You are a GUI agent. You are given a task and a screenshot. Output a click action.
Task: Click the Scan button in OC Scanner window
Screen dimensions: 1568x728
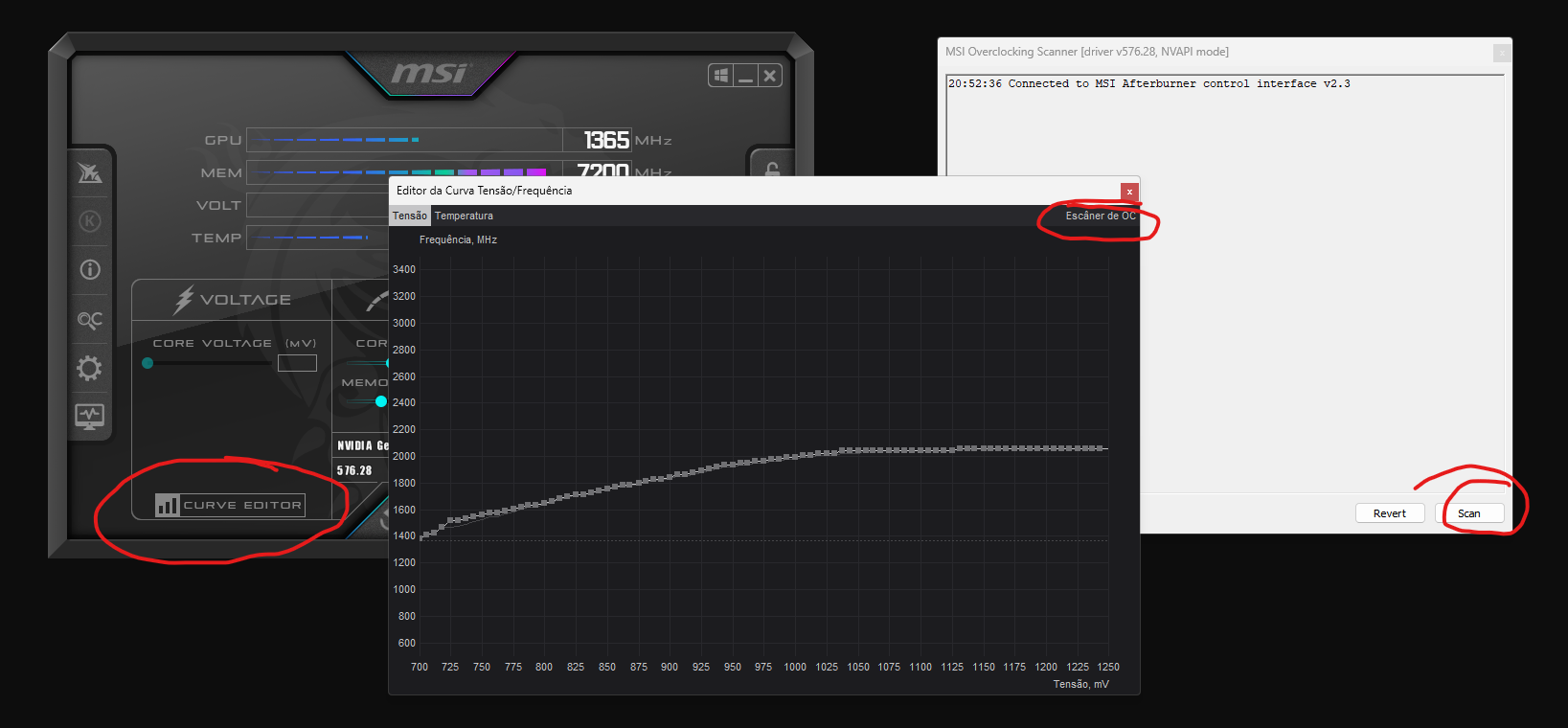[1469, 513]
